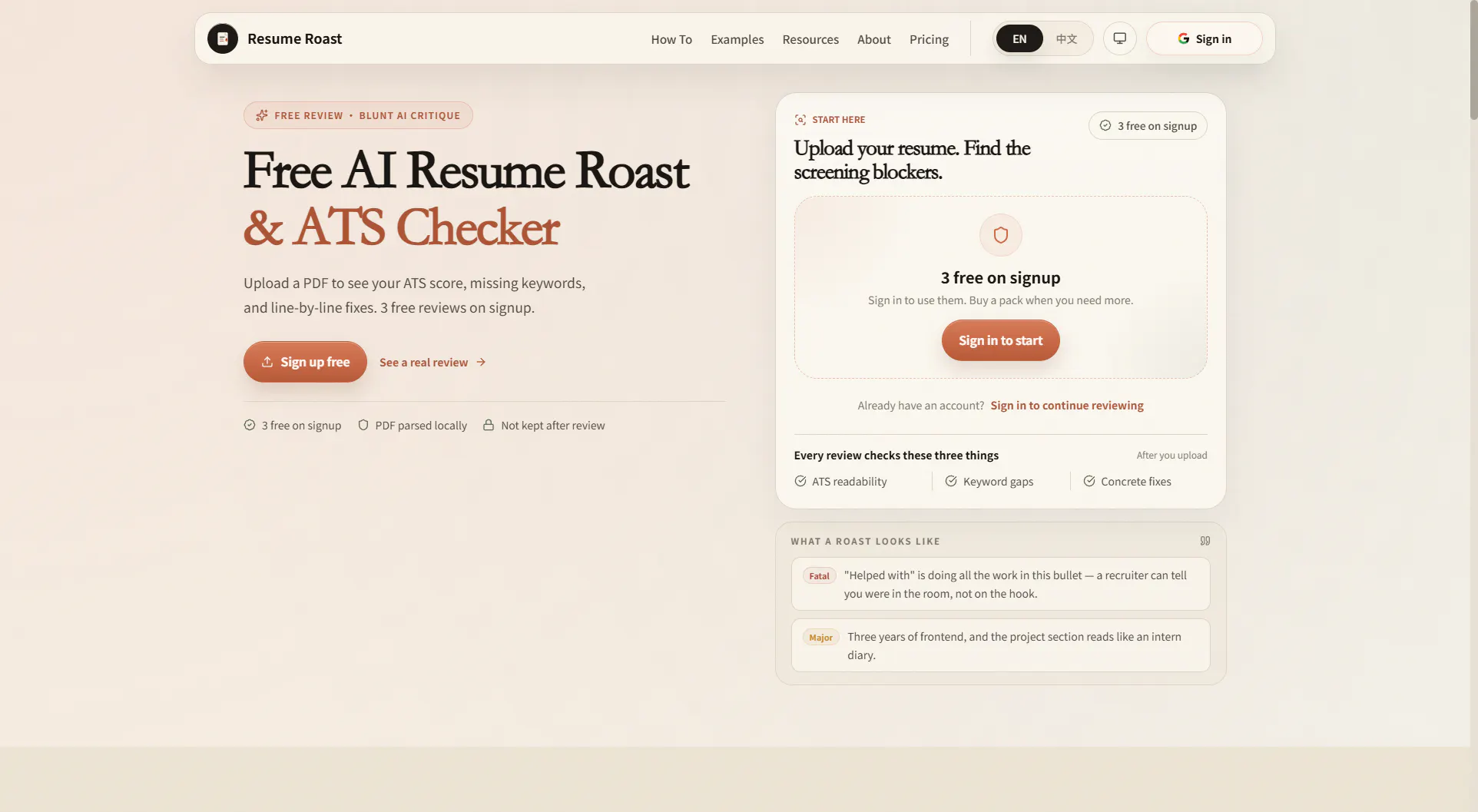Click Keyword gaps label

tap(998, 482)
